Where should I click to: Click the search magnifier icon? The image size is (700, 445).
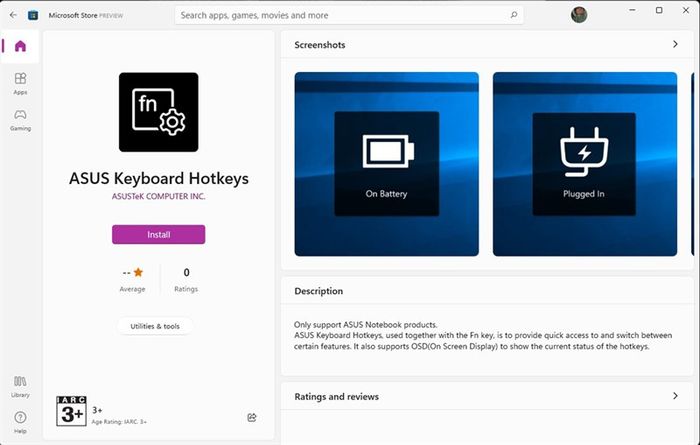click(514, 15)
